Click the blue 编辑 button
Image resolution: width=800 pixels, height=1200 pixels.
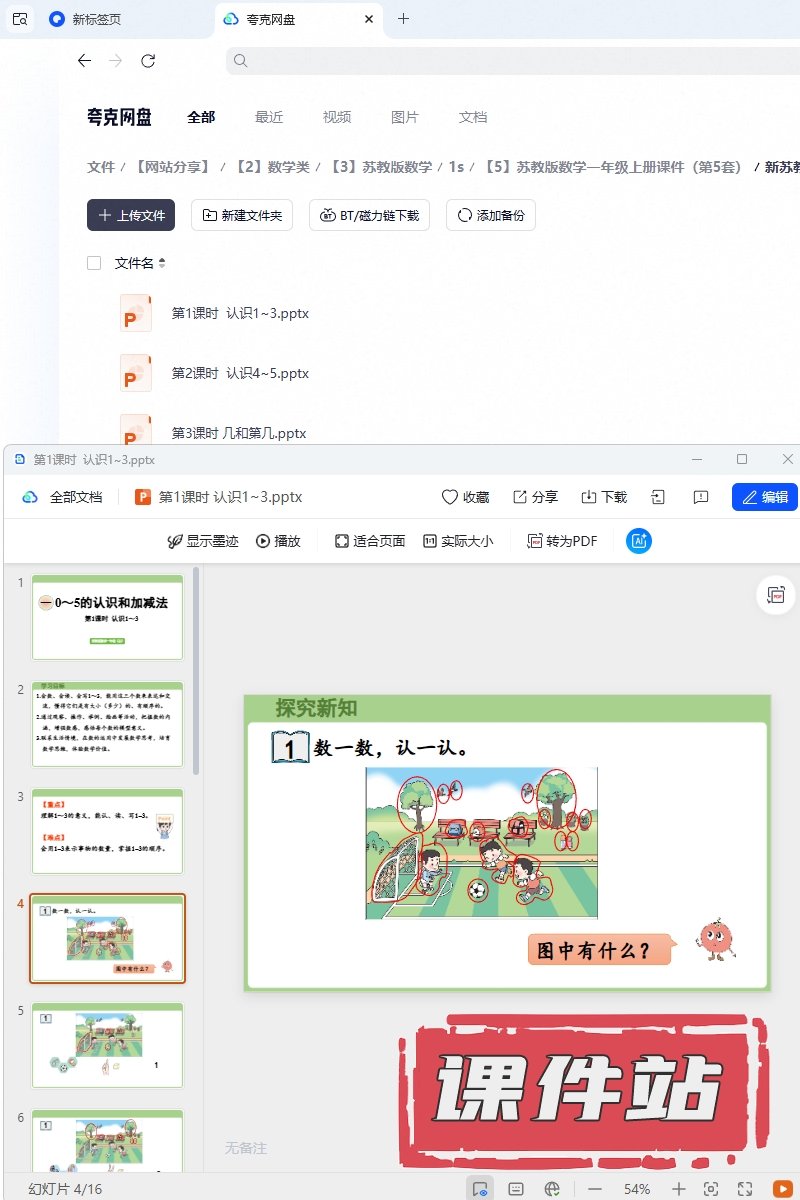click(765, 497)
